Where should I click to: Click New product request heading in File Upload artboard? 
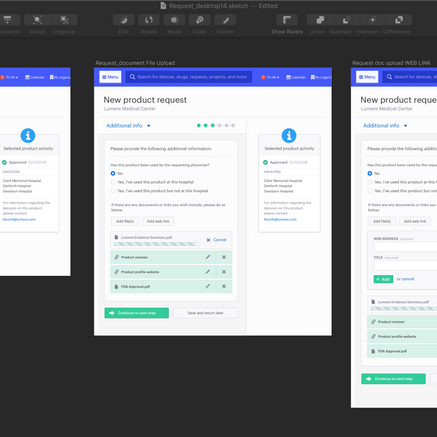tap(145, 100)
